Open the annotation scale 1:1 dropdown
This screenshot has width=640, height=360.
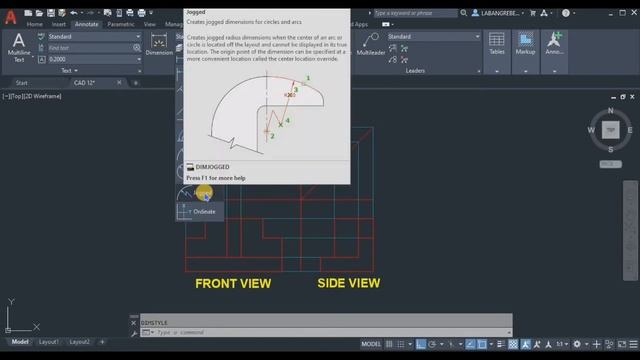[x=562, y=344]
